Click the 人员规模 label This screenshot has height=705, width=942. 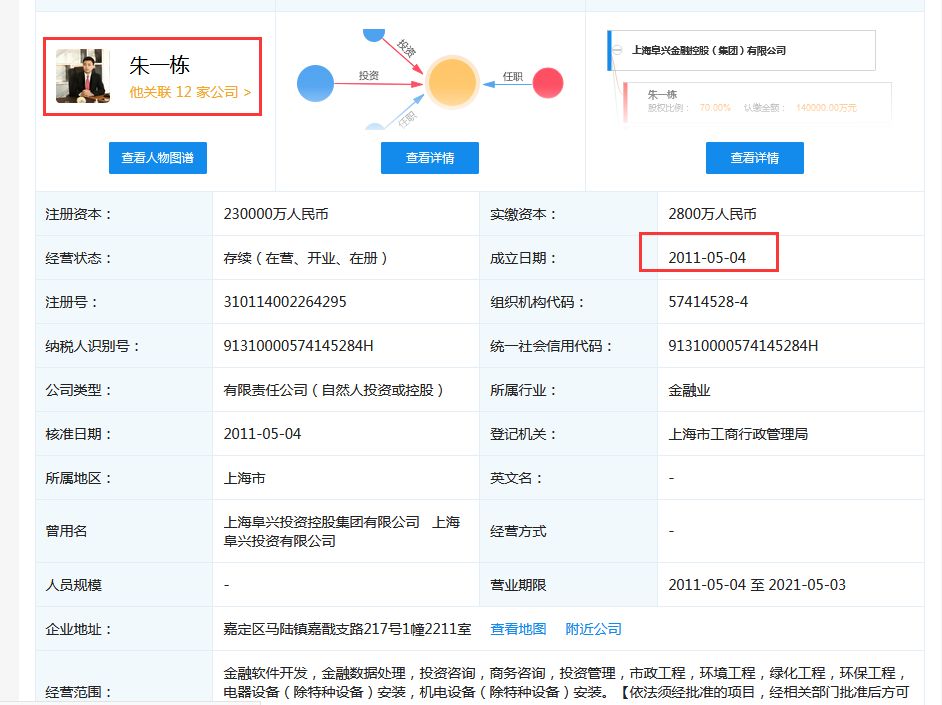[73, 585]
